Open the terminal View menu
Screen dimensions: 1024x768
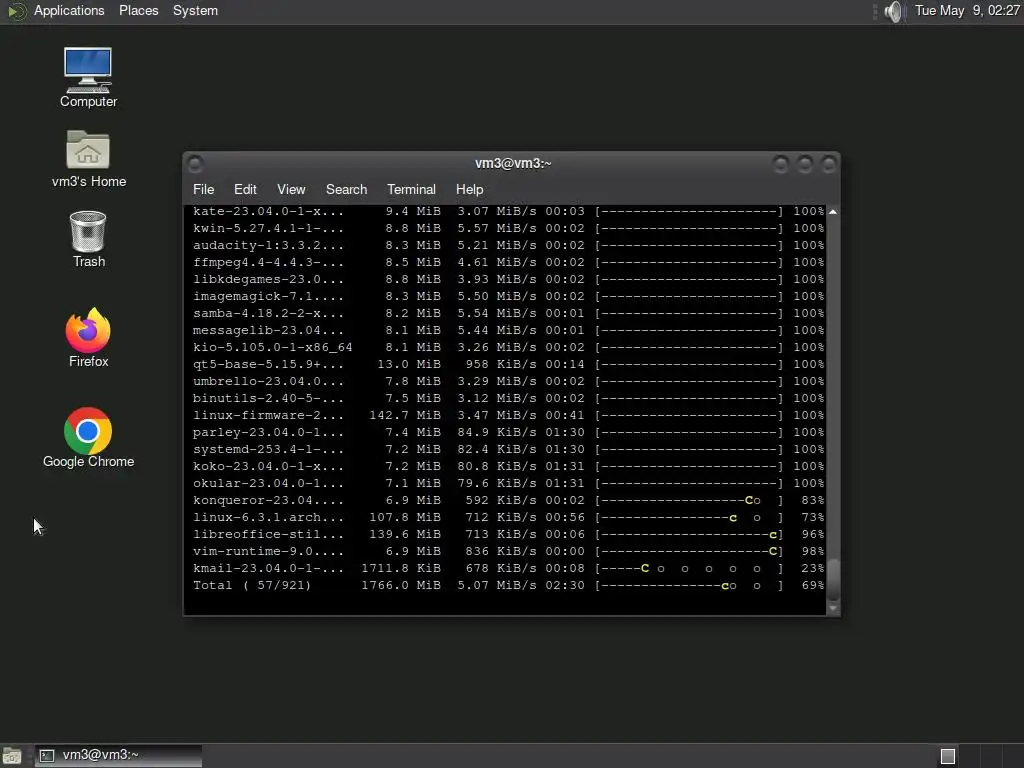(x=291, y=189)
